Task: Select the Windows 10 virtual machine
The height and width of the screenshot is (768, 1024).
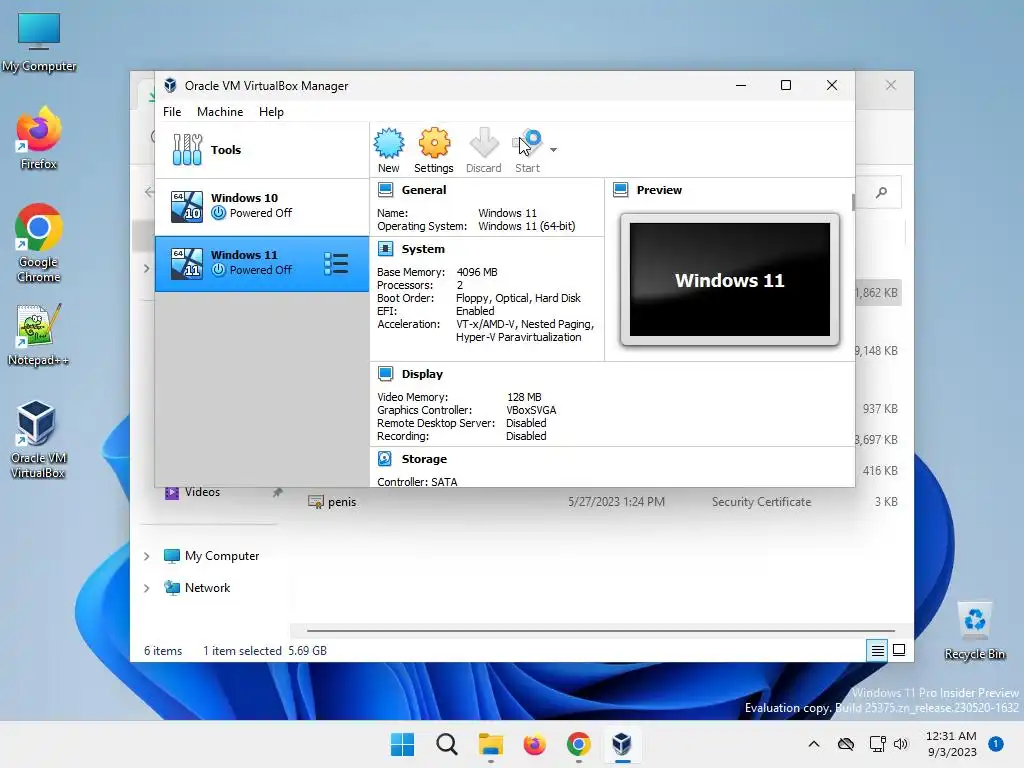Action: point(262,207)
